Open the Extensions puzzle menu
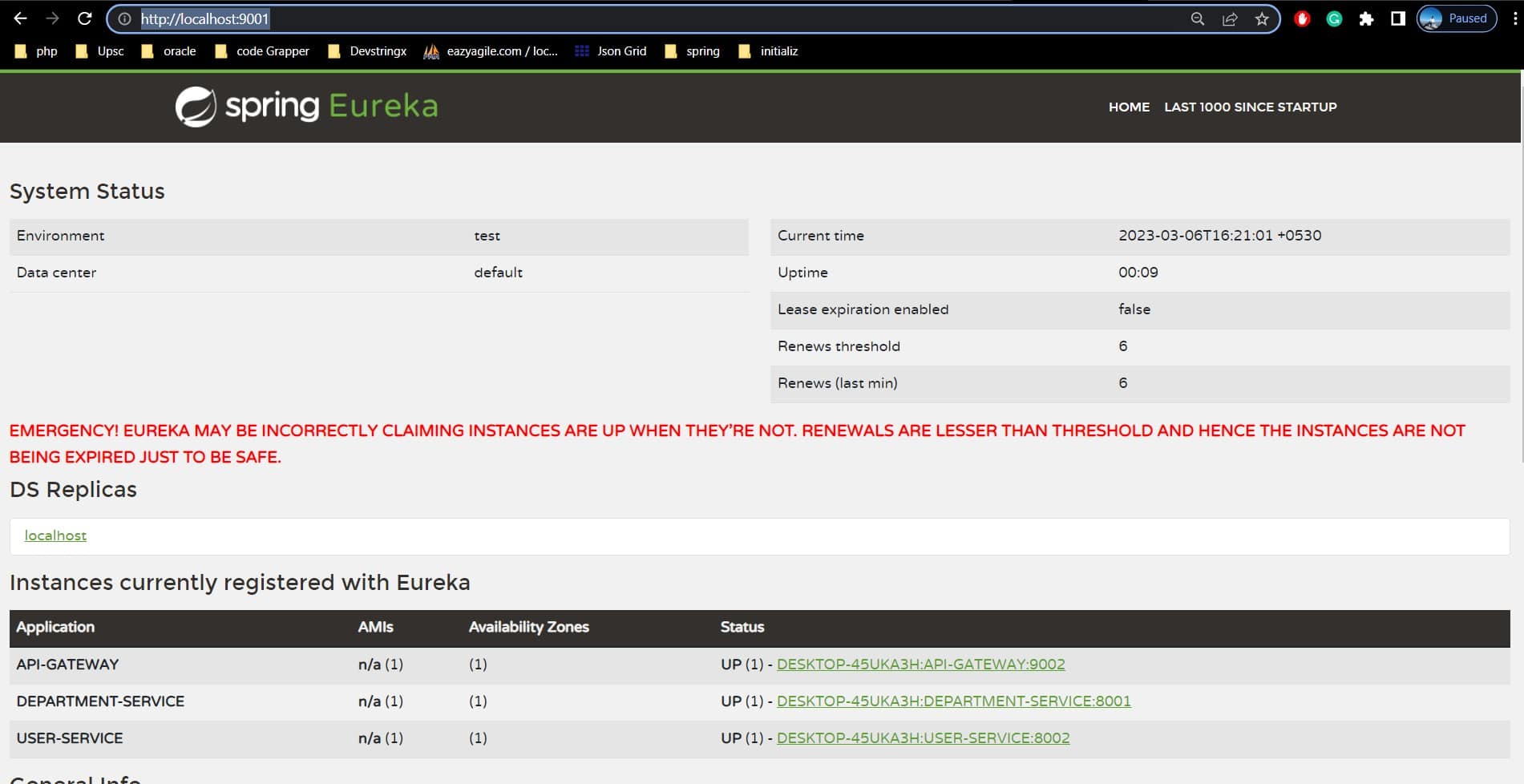Image resolution: width=1524 pixels, height=784 pixels. point(1366,18)
